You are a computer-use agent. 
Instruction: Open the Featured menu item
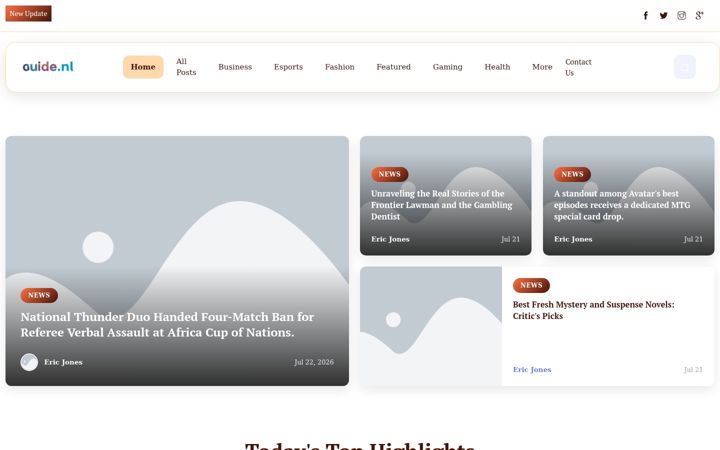click(x=394, y=67)
